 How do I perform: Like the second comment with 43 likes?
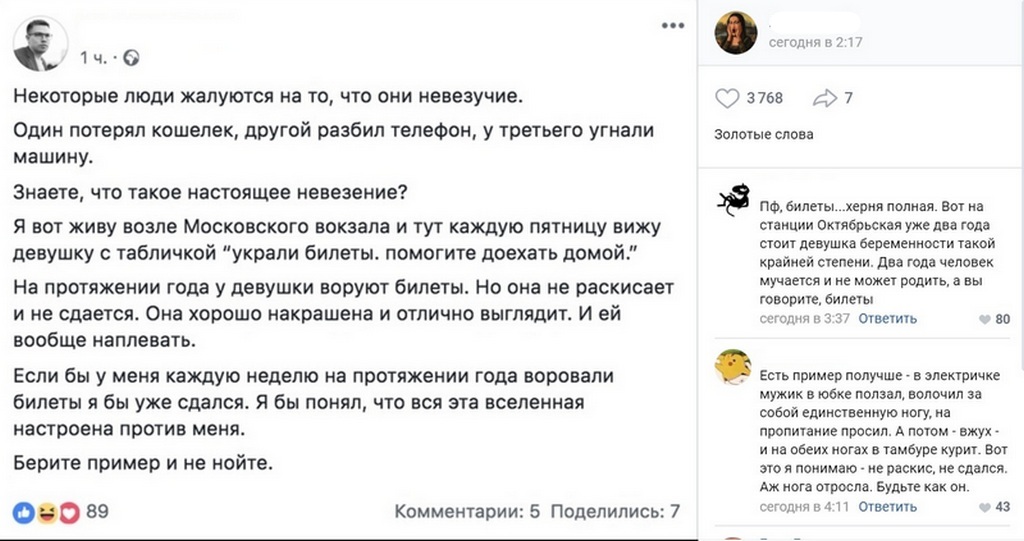pyautogui.click(x=985, y=507)
